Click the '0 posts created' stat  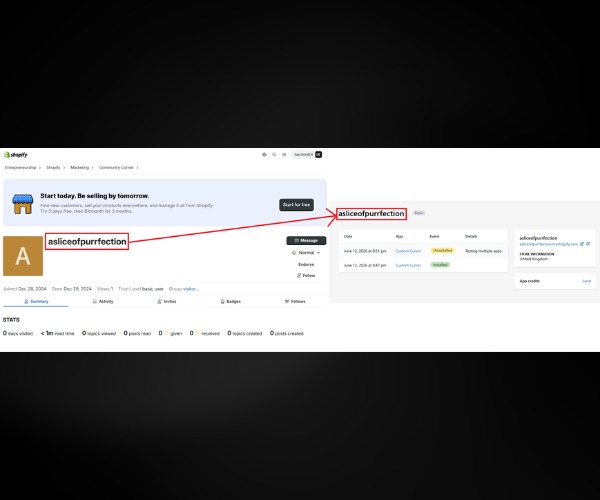287,333
